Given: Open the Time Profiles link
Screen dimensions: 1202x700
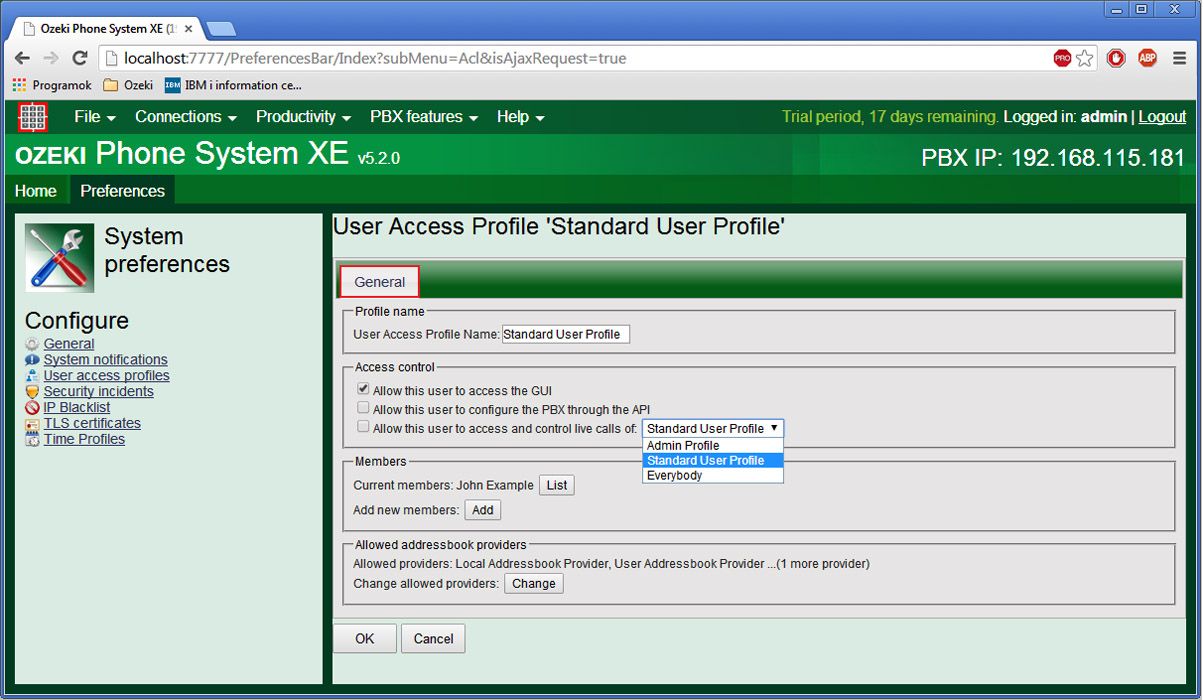Looking at the screenshot, I should coord(85,440).
